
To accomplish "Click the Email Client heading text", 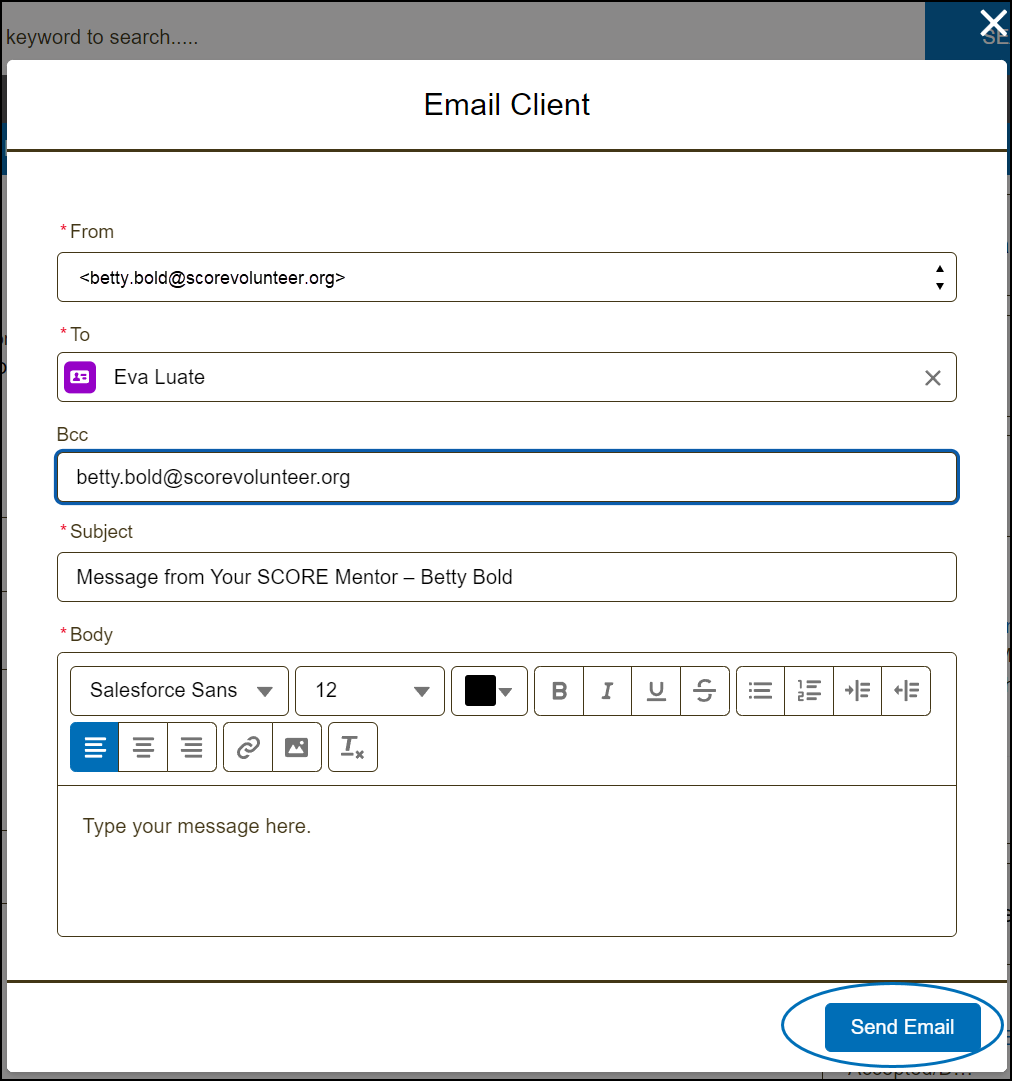I will (507, 105).
